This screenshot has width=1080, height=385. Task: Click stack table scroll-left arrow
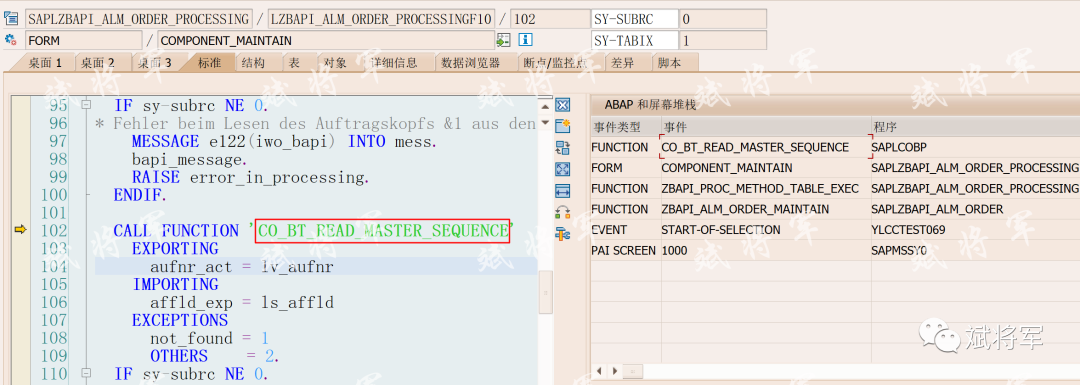600,371
